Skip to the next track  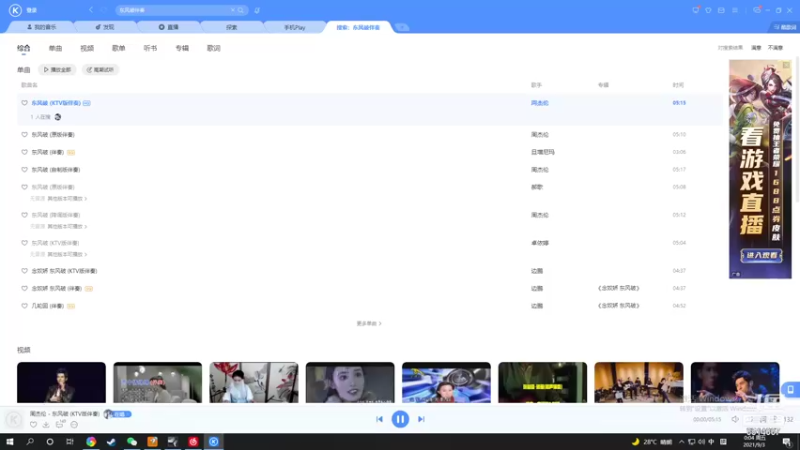(x=421, y=419)
